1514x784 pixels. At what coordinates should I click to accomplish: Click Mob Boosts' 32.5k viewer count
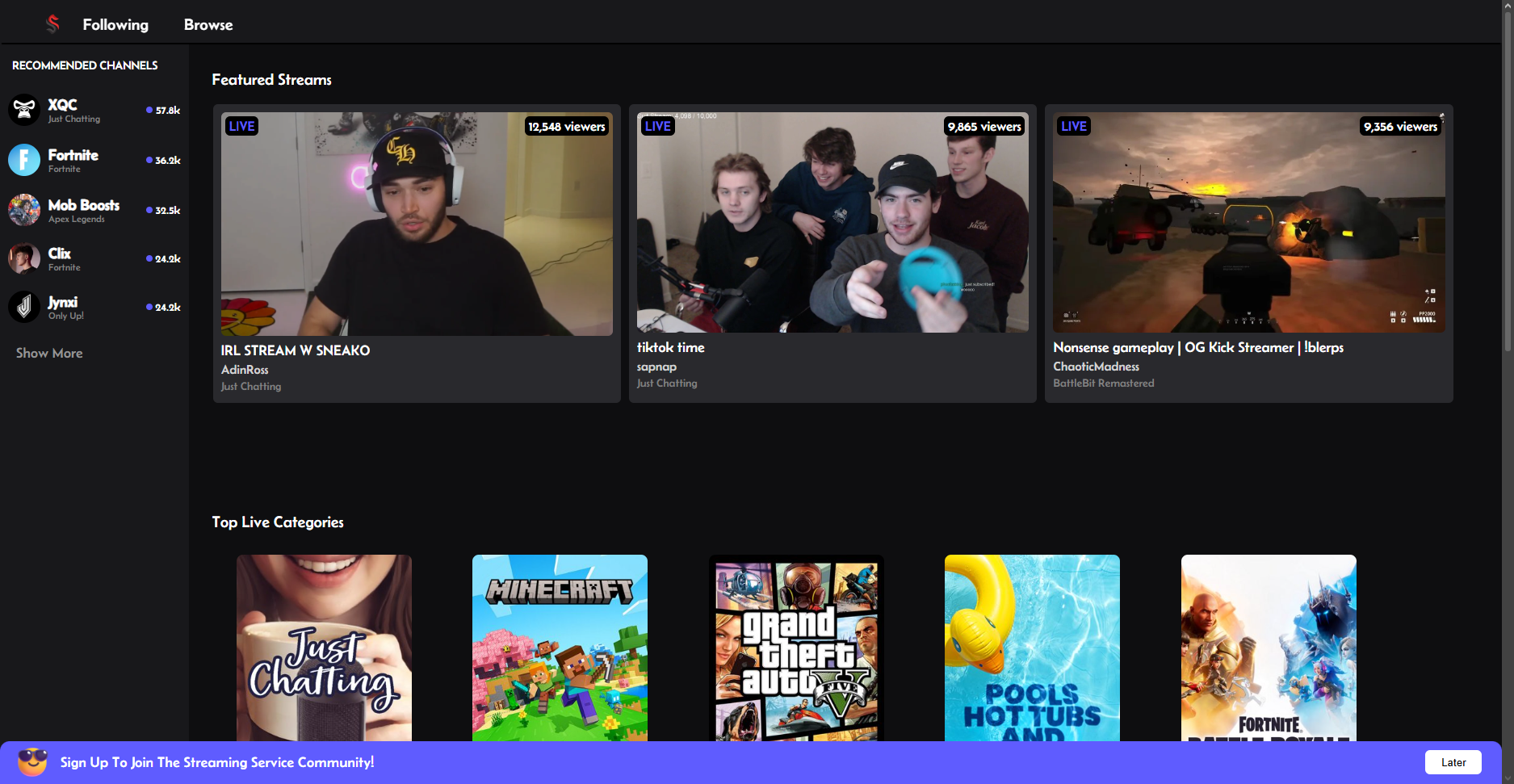pyautogui.click(x=163, y=210)
